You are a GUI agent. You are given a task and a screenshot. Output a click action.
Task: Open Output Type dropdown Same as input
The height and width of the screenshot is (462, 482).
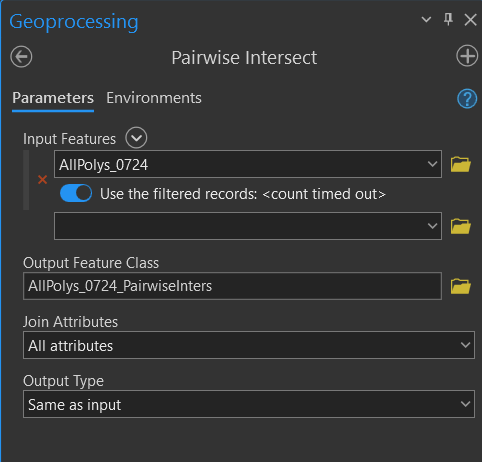click(249, 404)
